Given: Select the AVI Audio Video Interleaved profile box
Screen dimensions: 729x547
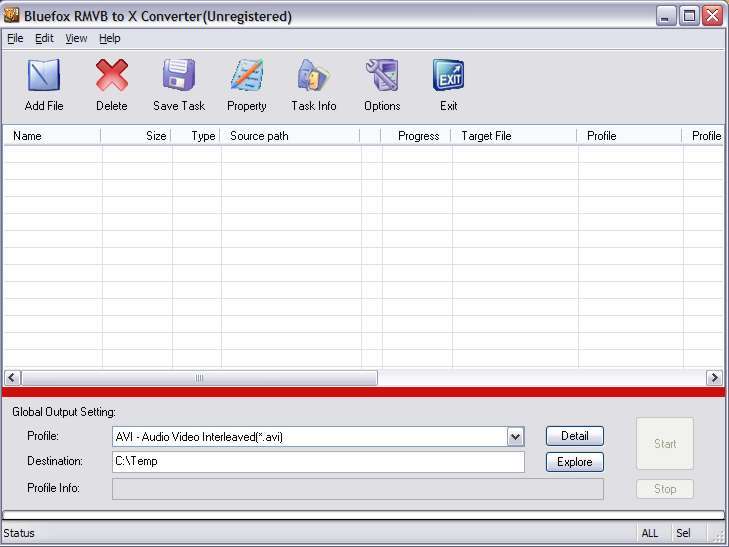Looking at the screenshot, I should coord(318,437).
